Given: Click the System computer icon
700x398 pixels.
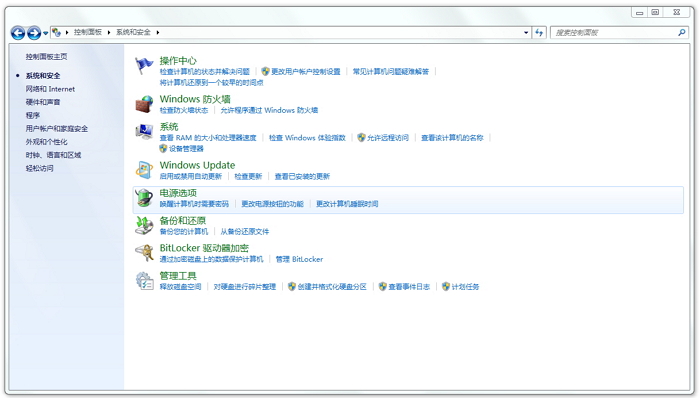Looking at the screenshot, I should (x=144, y=132).
